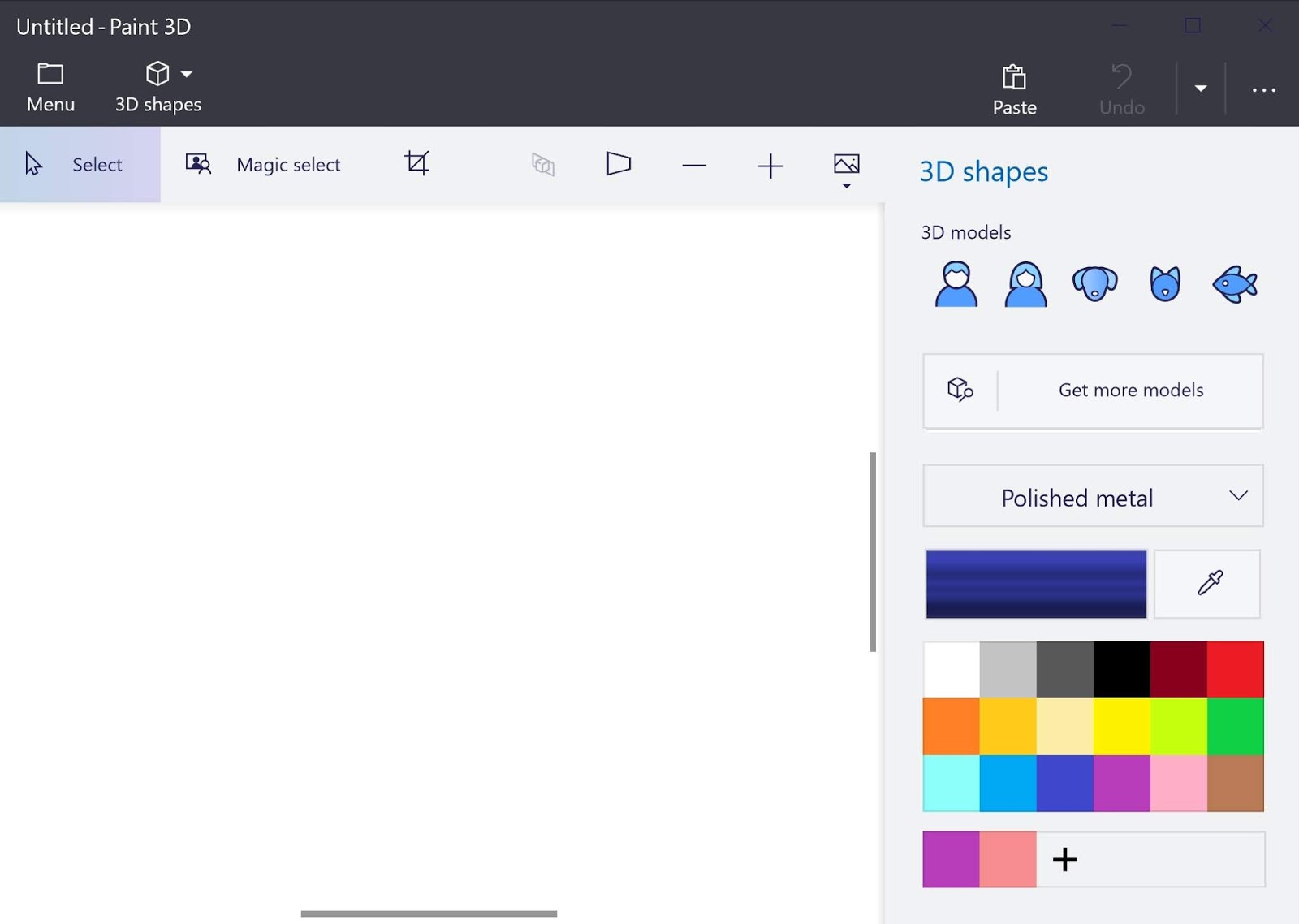
Task: Maximize the Paint 3D window
Action: click(x=1193, y=26)
